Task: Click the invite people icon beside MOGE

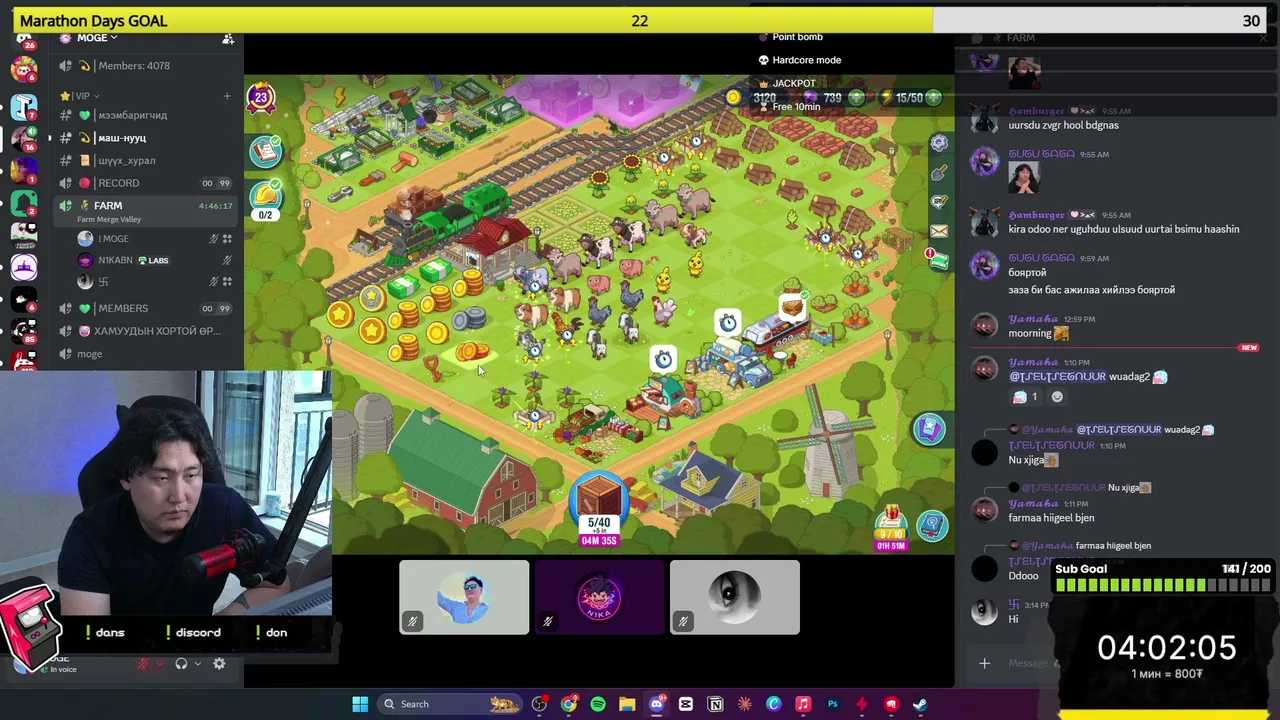Action: pos(228,39)
